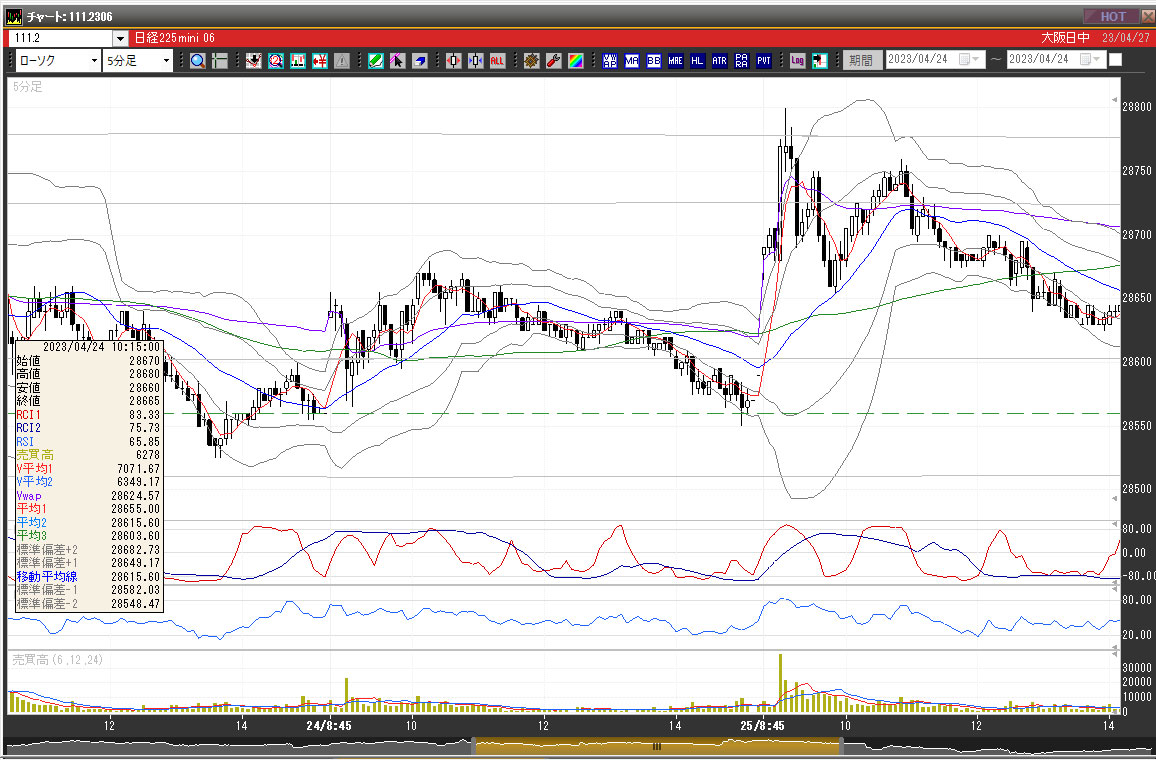Click the 24/8:45 time axis label
This screenshot has width=1156, height=760.
330,725
